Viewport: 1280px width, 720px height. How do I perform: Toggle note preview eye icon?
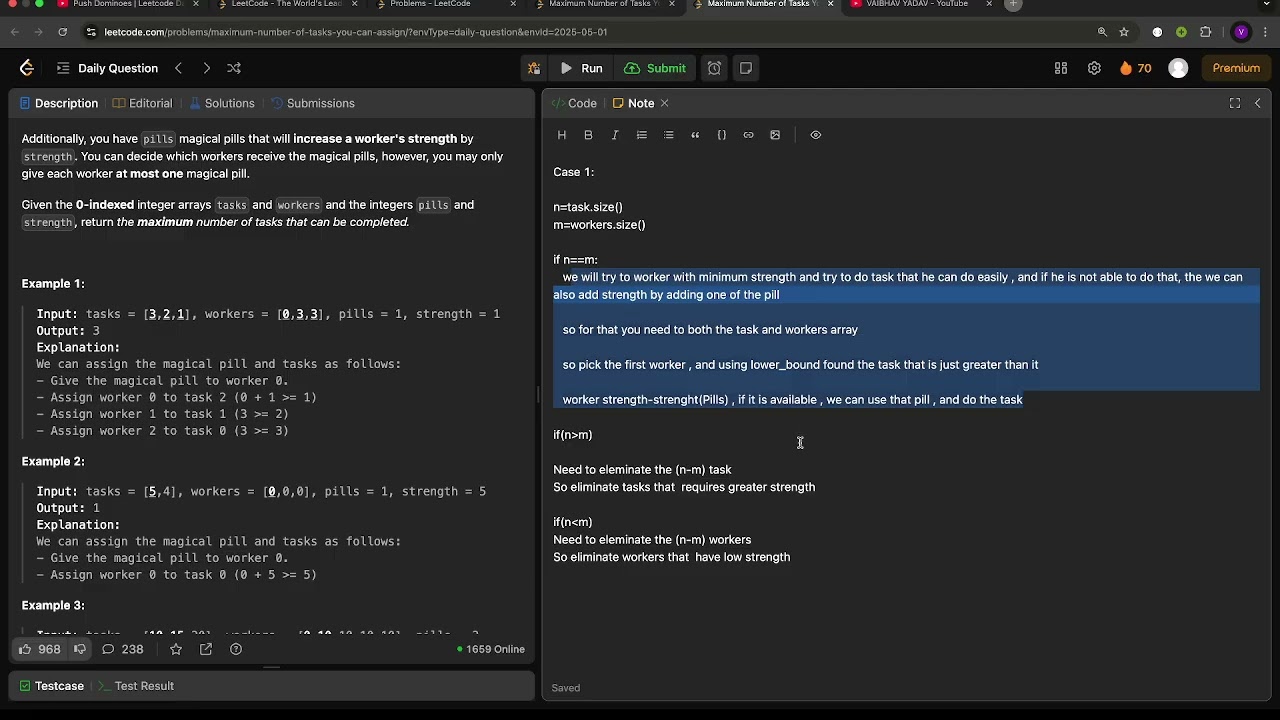(816, 135)
